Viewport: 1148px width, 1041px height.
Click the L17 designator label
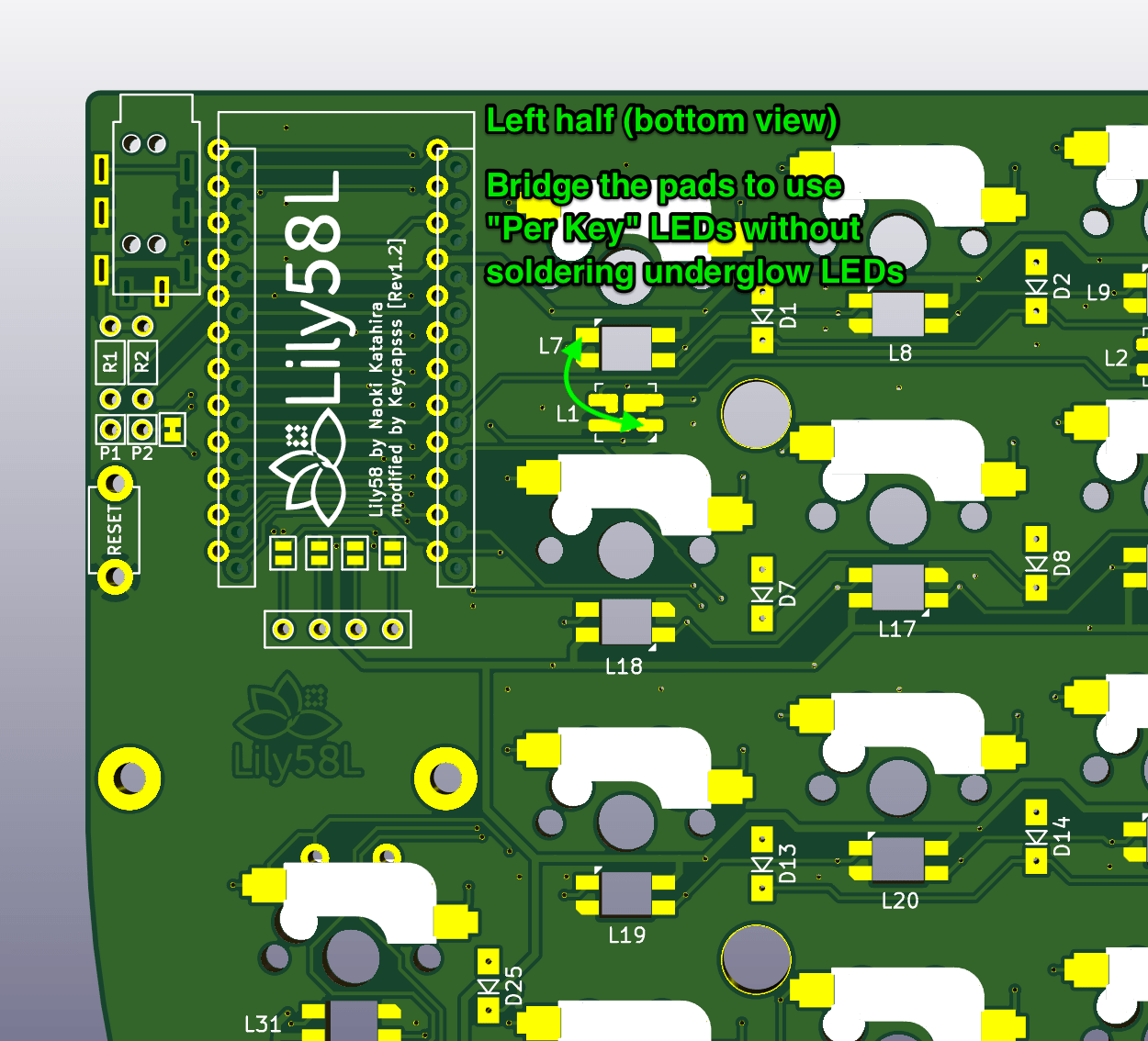[x=897, y=629]
